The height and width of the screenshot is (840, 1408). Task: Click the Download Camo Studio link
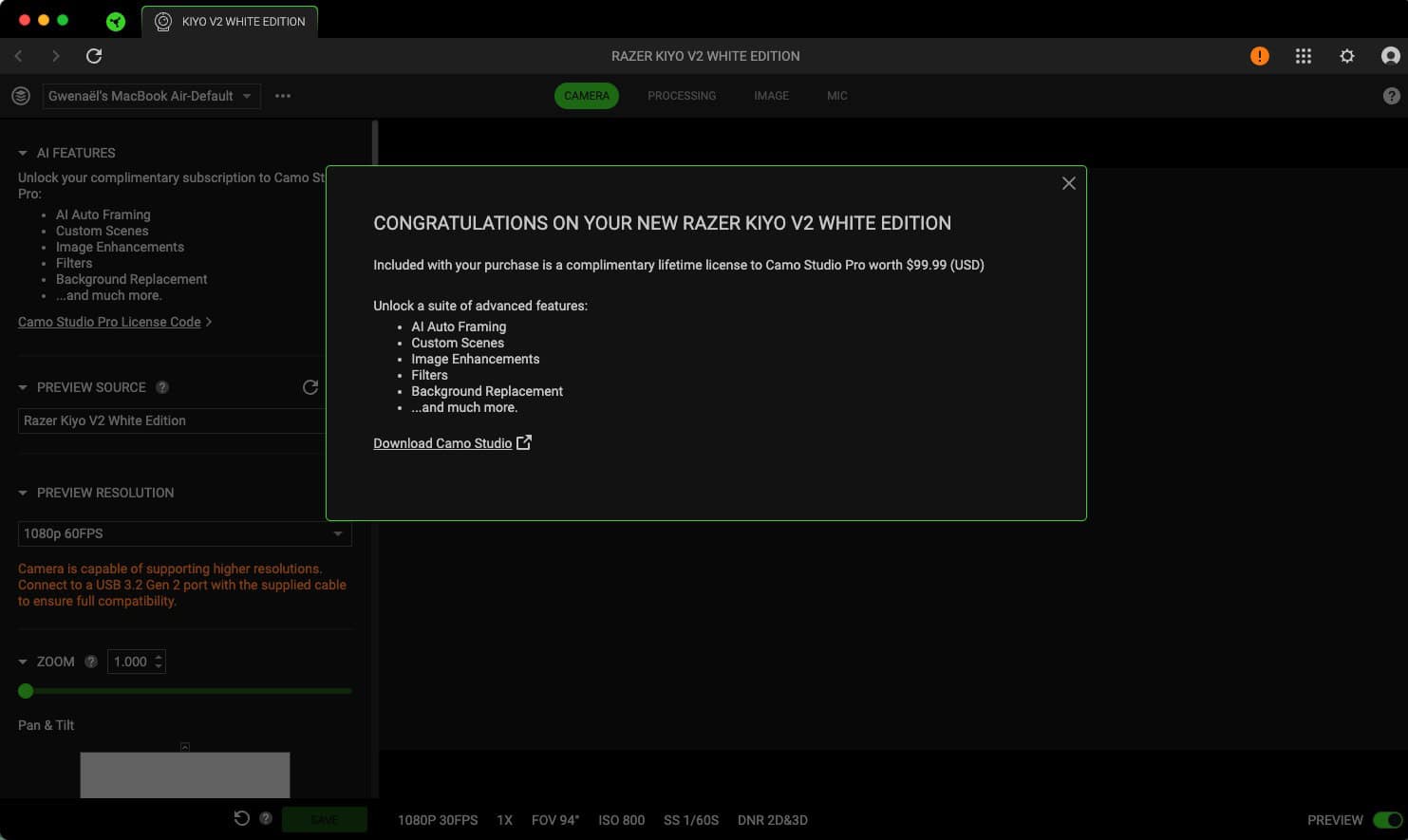pos(442,443)
